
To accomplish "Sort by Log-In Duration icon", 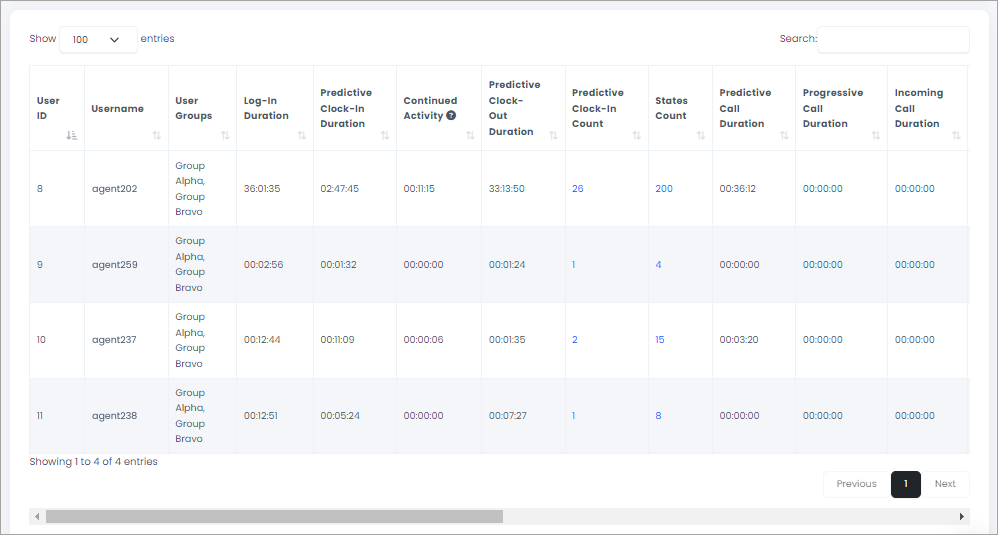I will 302,135.
